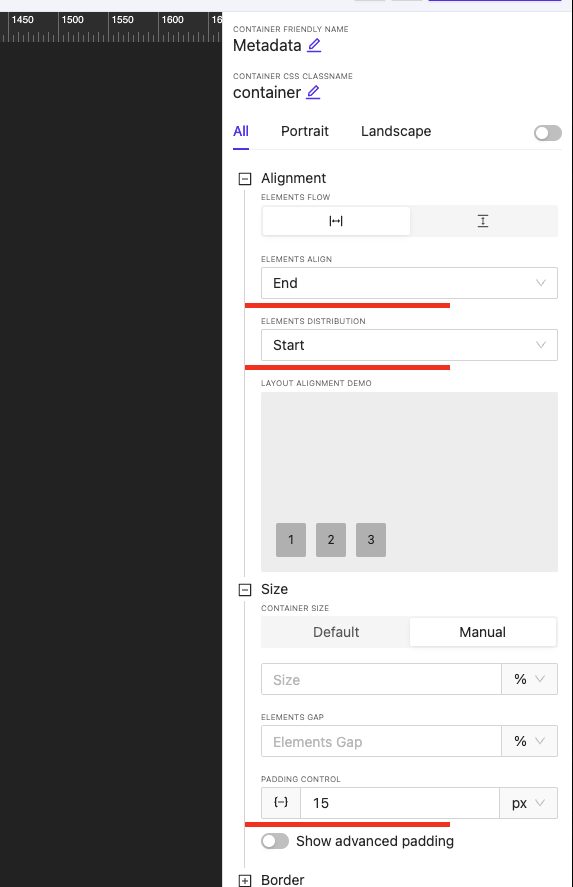Switch to the Portrait tab
Screen dimensions: 573x887
[305, 131]
